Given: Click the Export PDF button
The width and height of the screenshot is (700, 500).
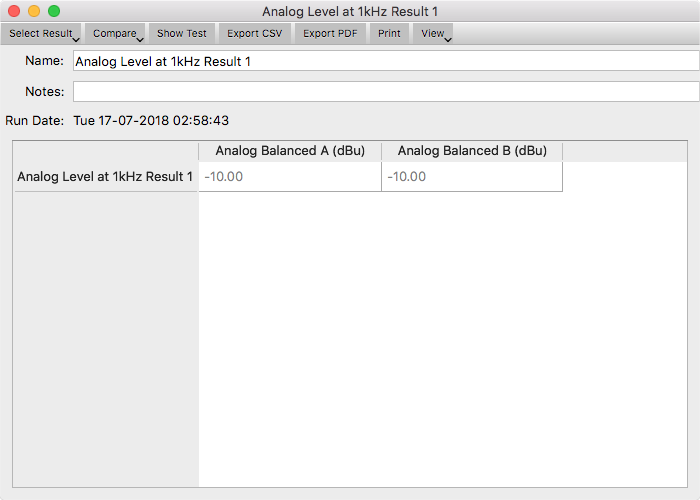Looking at the screenshot, I should 330,33.
